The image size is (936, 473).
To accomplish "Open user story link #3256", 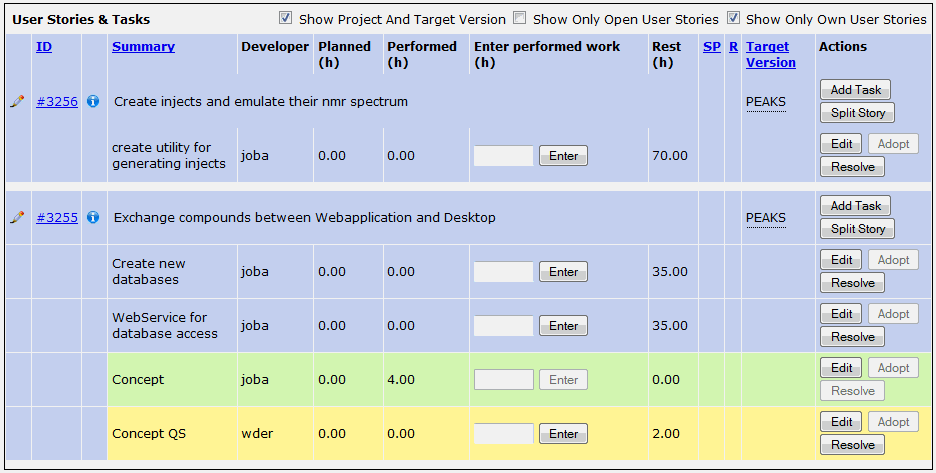I will coord(57,102).
